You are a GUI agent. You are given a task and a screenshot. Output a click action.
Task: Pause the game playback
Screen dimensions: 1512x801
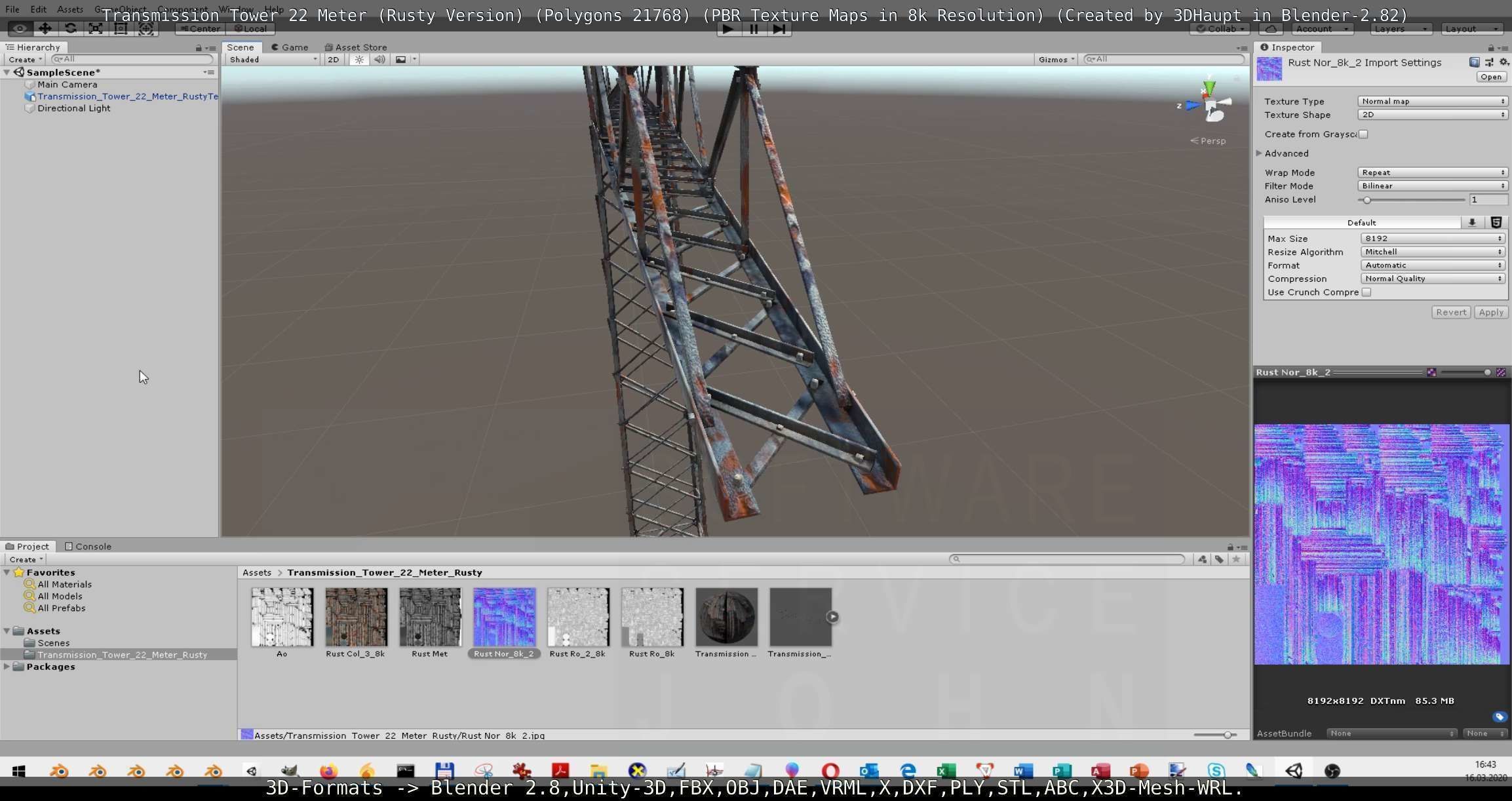point(753,29)
